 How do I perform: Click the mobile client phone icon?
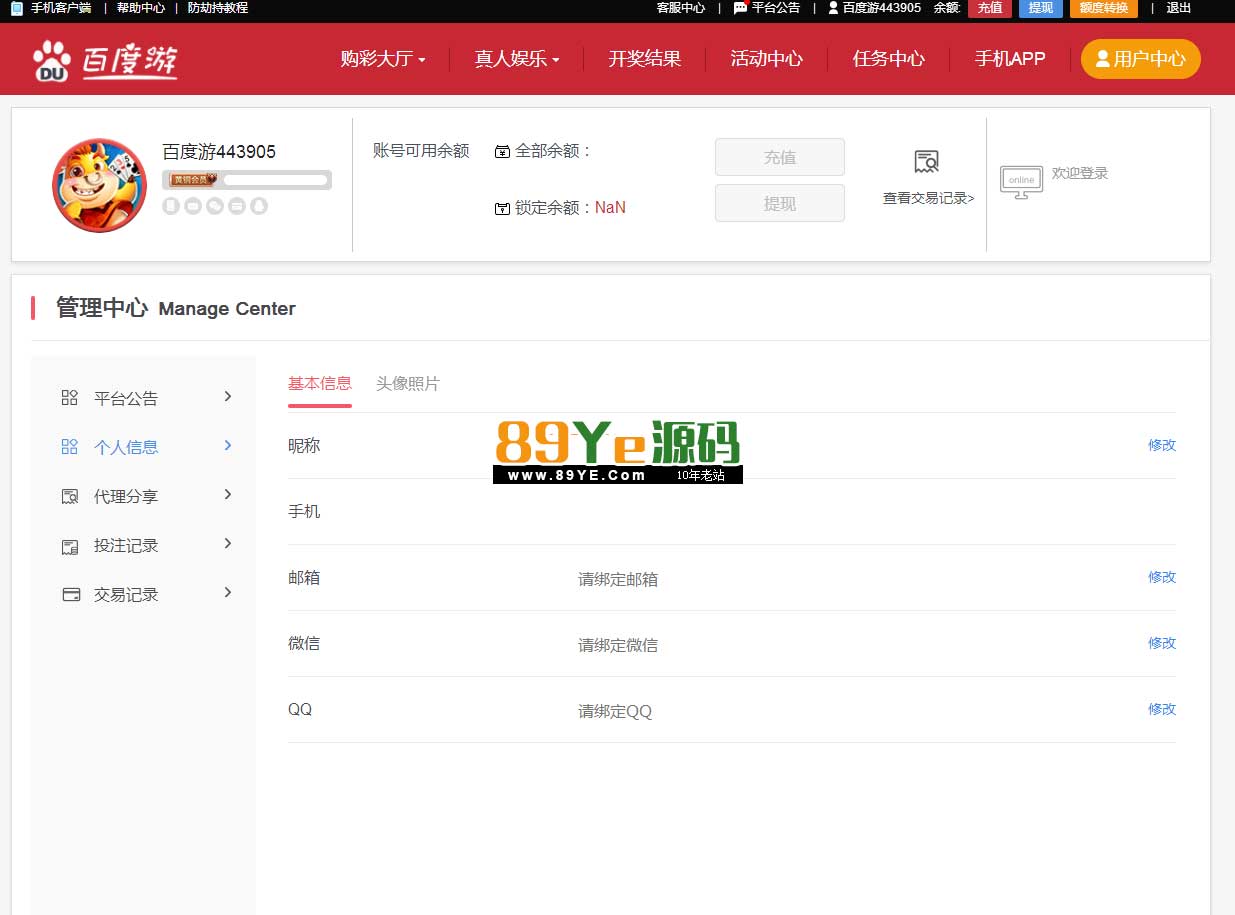coord(17,8)
